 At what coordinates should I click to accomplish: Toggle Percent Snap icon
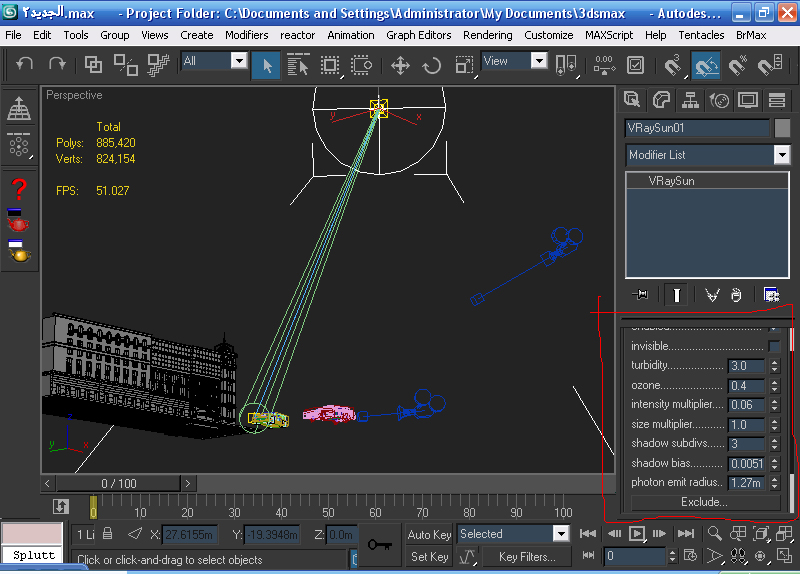[737, 65]
